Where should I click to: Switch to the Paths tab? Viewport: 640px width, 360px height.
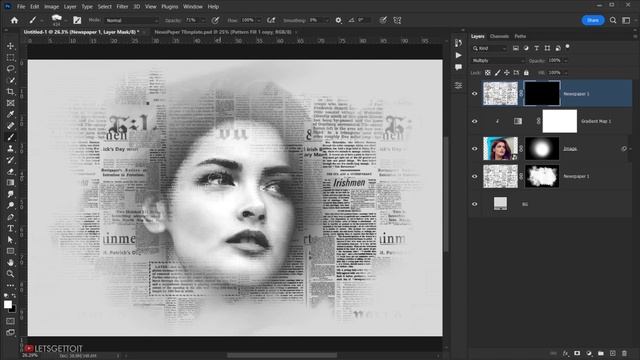pos(520,36)
